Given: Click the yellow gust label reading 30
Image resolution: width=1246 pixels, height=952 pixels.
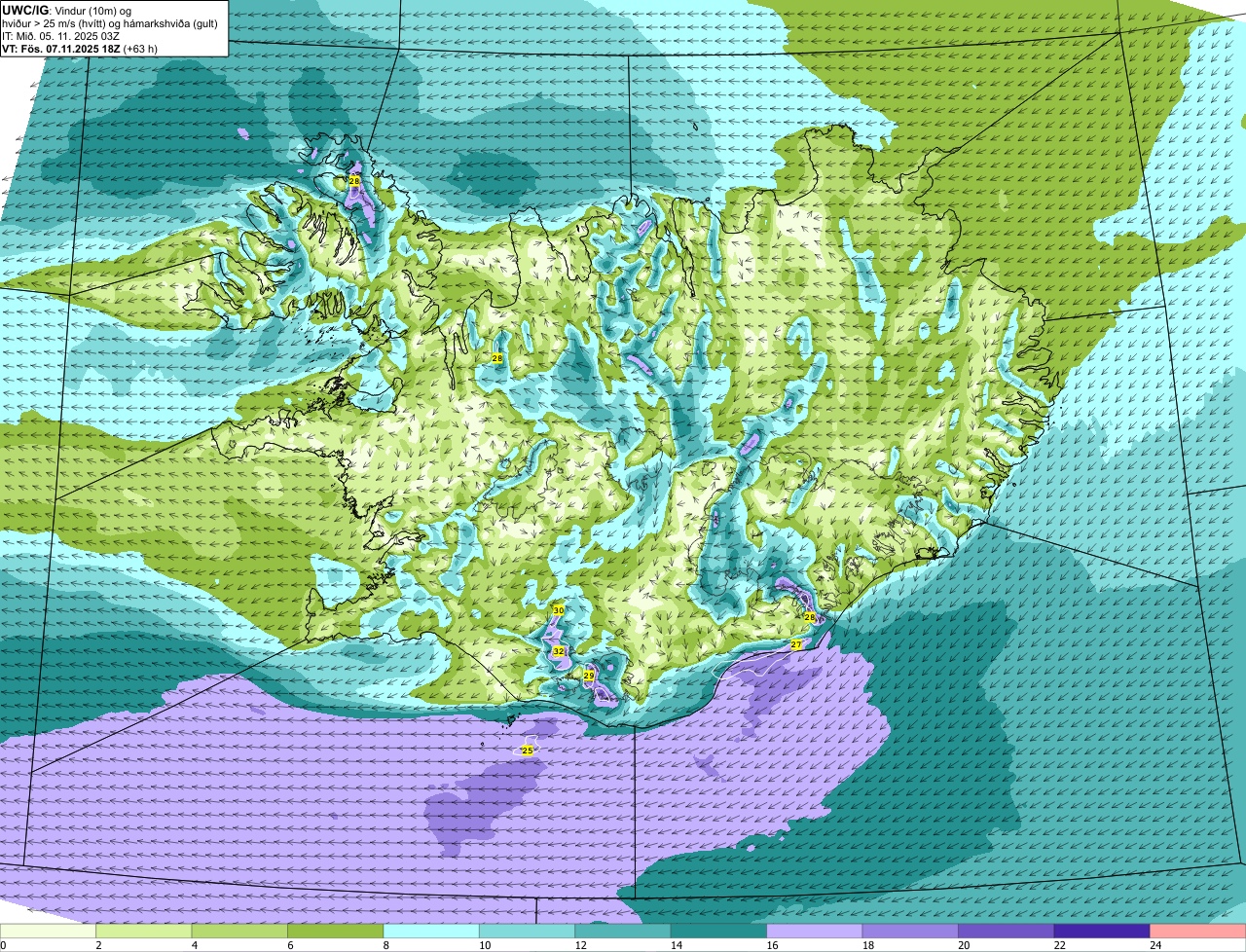Looking at the screenshot, I should [558, 610].
